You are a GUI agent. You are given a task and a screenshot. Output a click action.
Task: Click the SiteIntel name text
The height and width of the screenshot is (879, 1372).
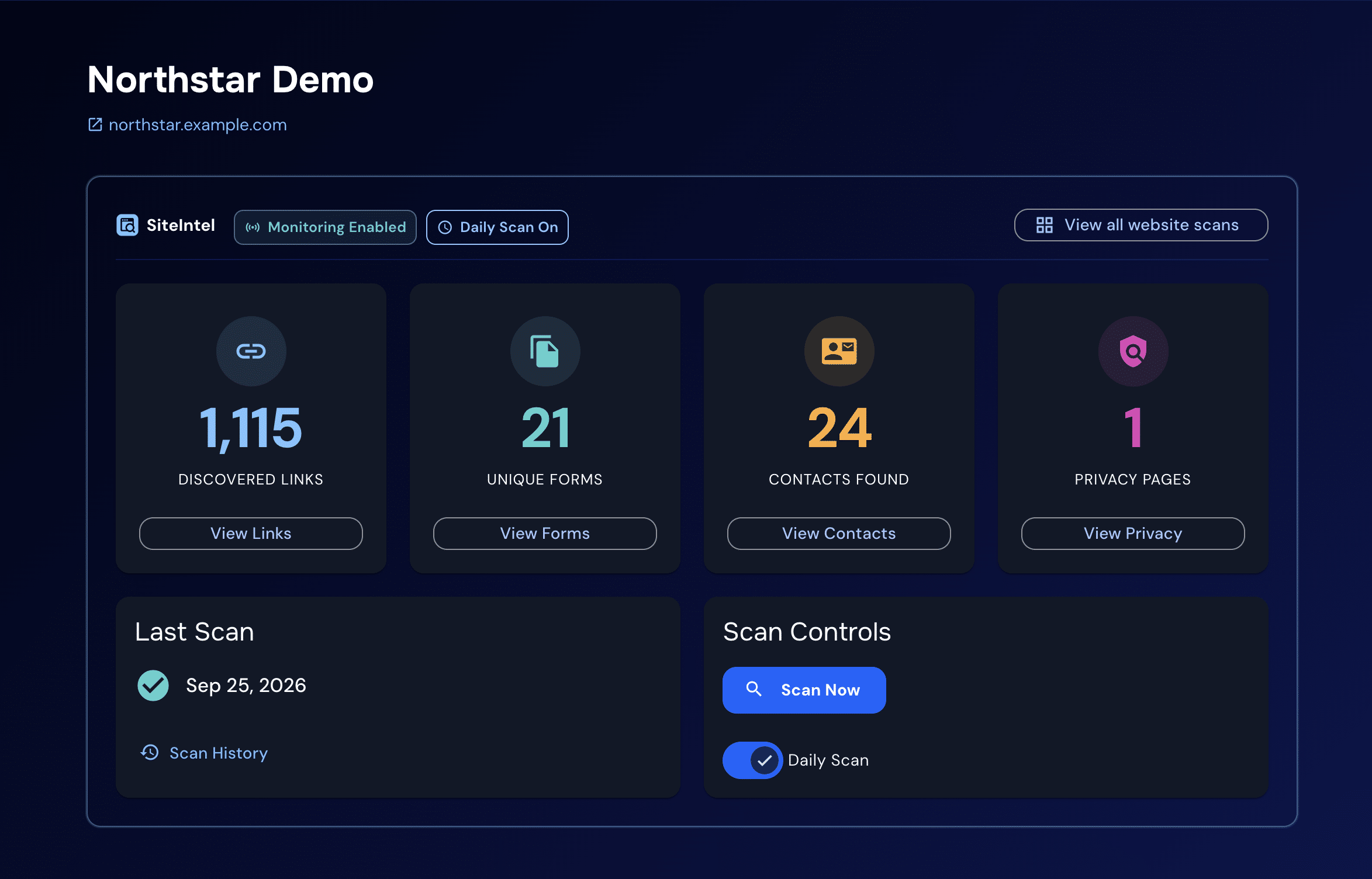pyautogui.click(x=181, y=225)
